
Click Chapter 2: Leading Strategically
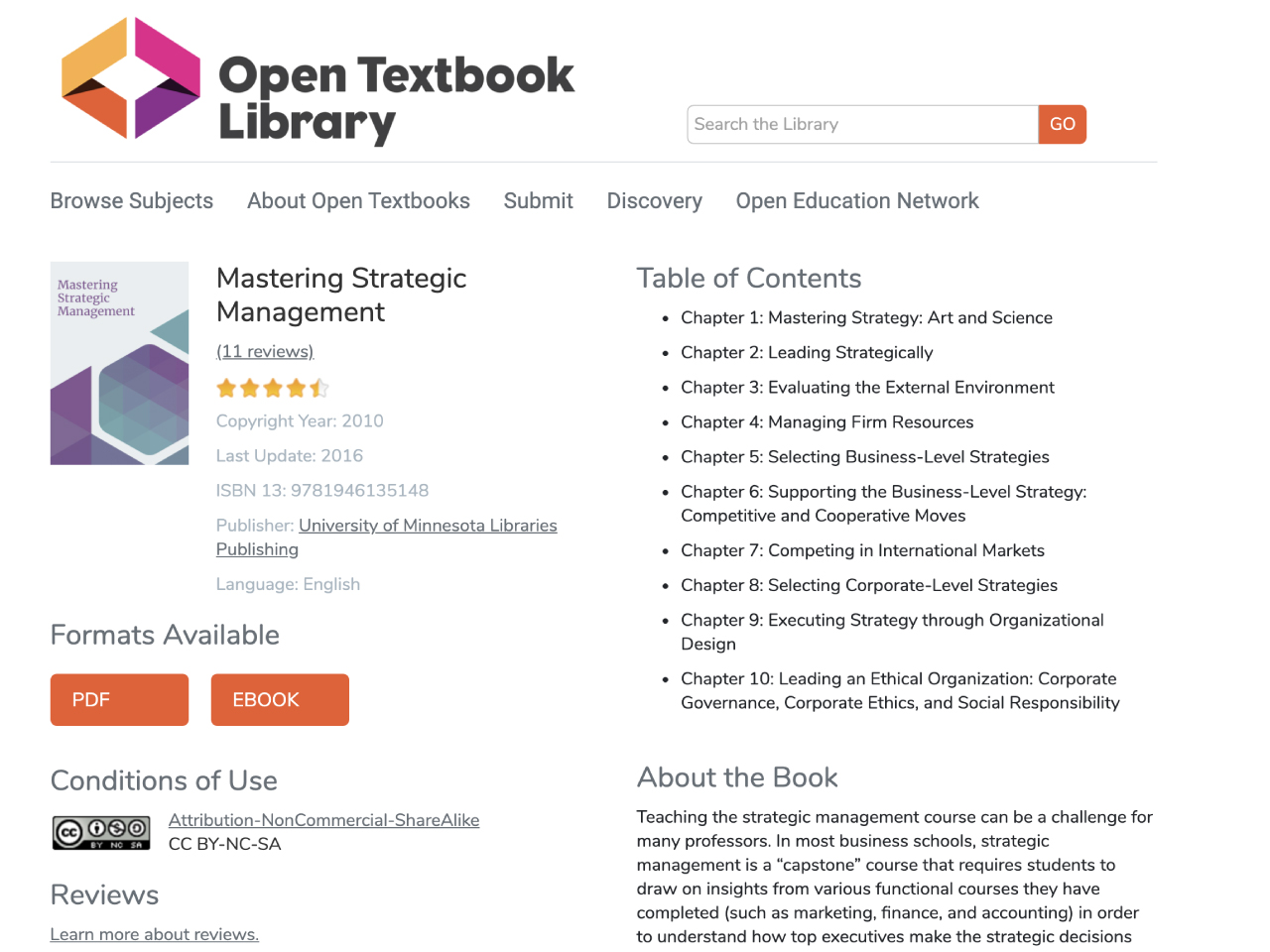(807, 352)
